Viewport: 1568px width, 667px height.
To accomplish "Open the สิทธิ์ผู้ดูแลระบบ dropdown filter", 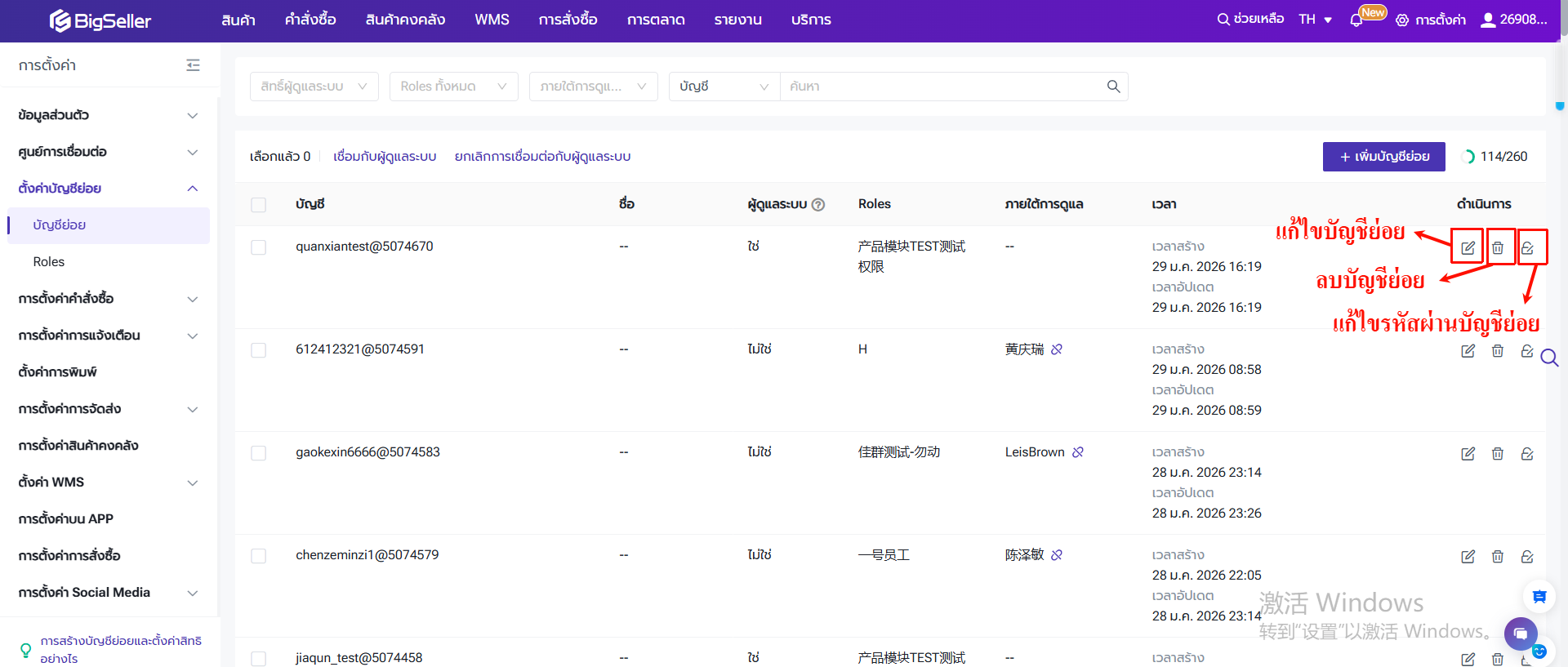I will pyautogui.click(x=314, y=87).
